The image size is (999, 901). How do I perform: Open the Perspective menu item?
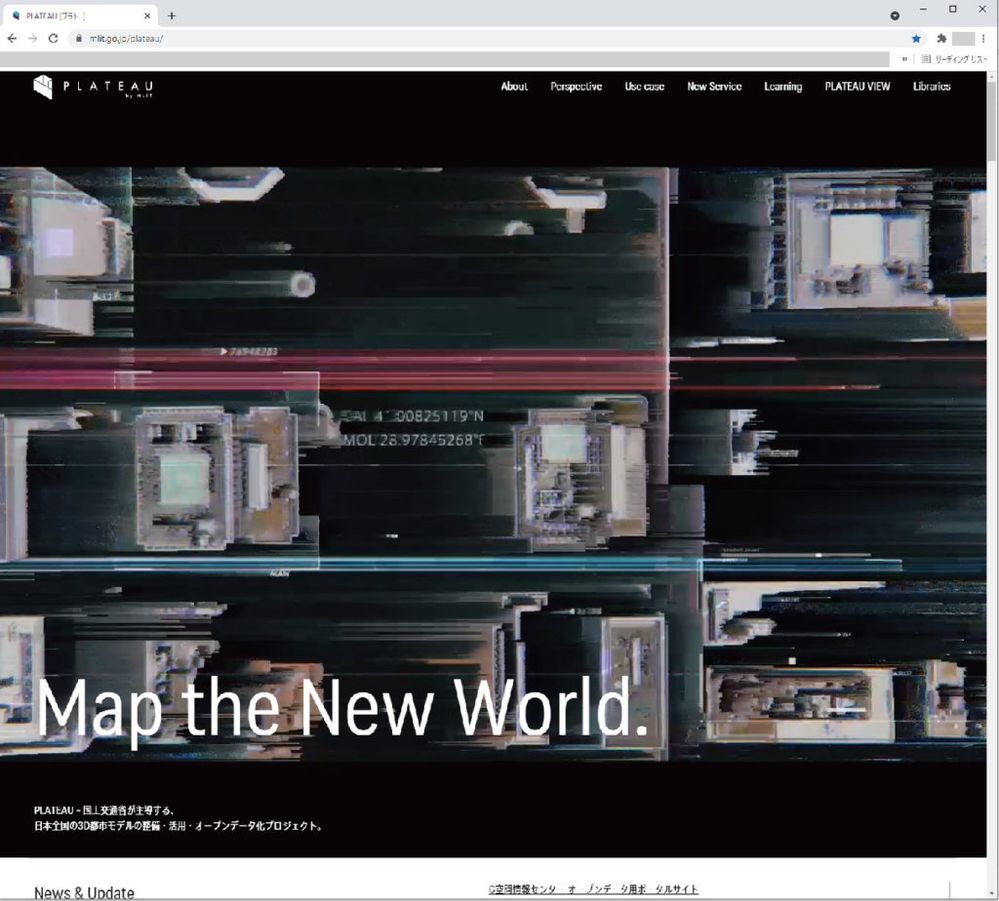576,87
